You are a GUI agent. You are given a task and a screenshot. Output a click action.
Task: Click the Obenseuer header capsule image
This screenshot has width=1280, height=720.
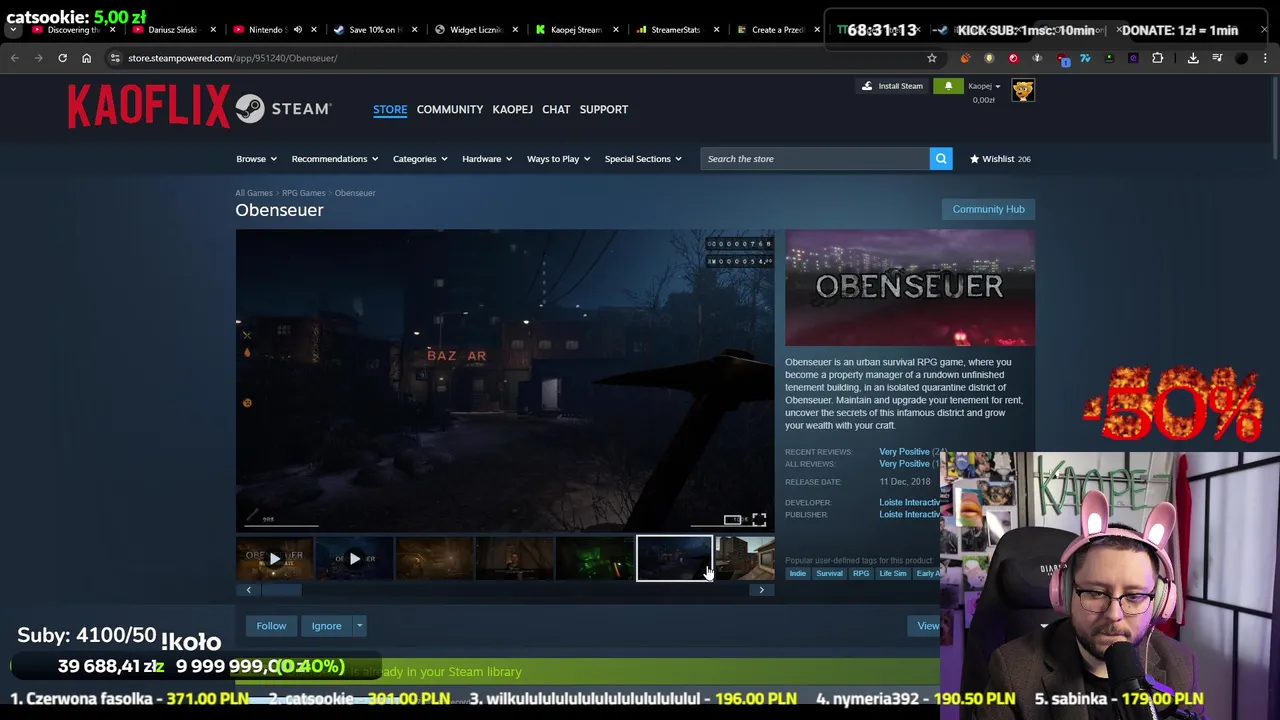tap(910, 288)
